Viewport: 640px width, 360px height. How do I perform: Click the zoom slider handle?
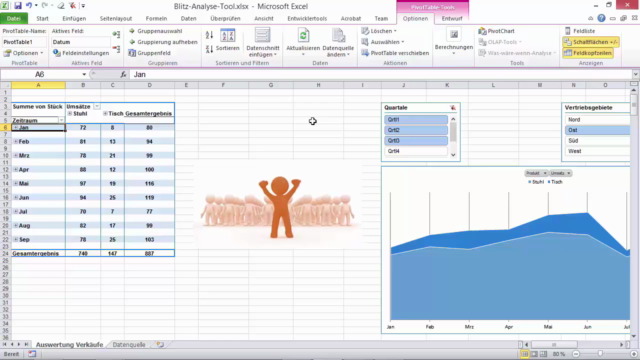(600, 354)
